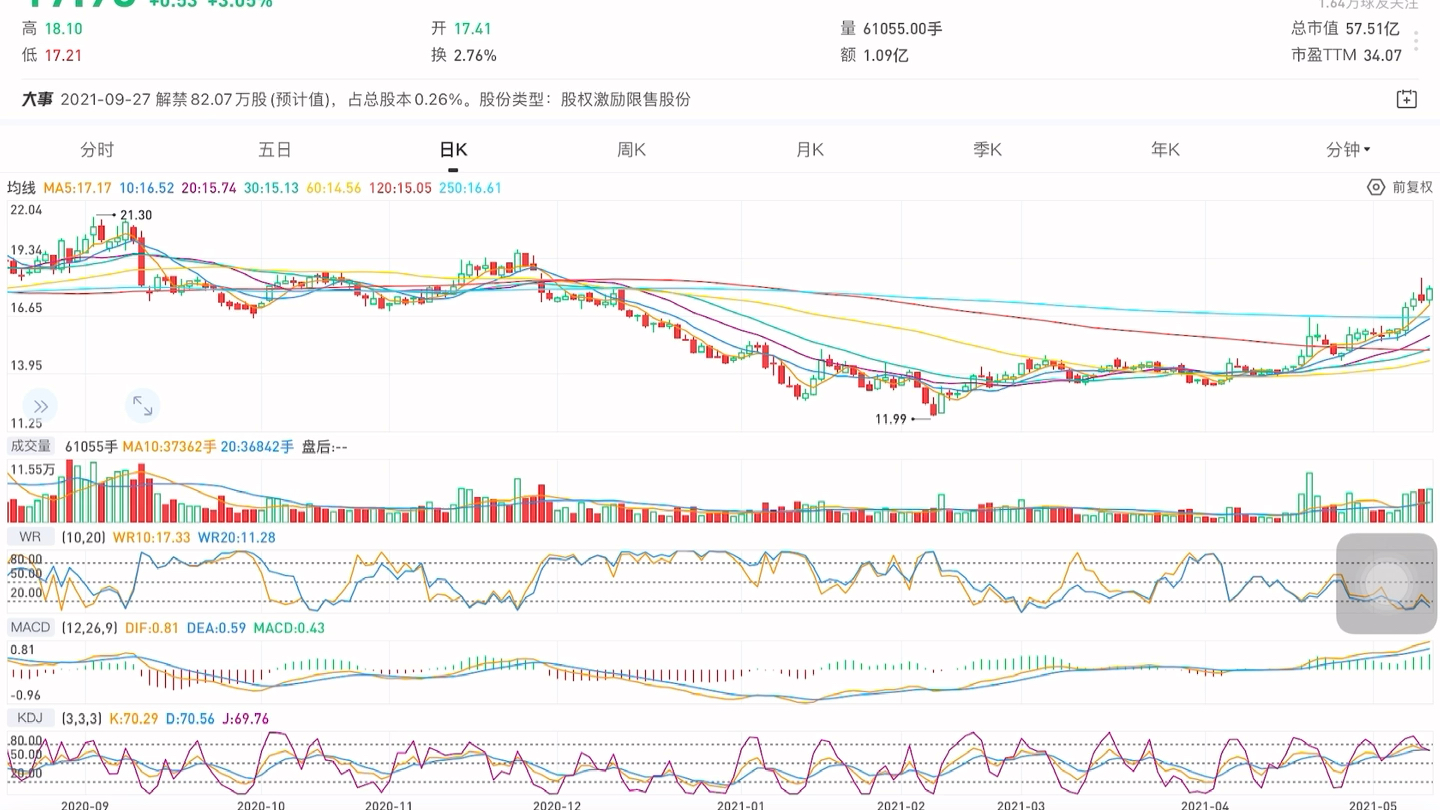The height and width of the screenshot is (810, 1440).
Task: Click the MA 250:16.61 value
Action: [470, 188]
